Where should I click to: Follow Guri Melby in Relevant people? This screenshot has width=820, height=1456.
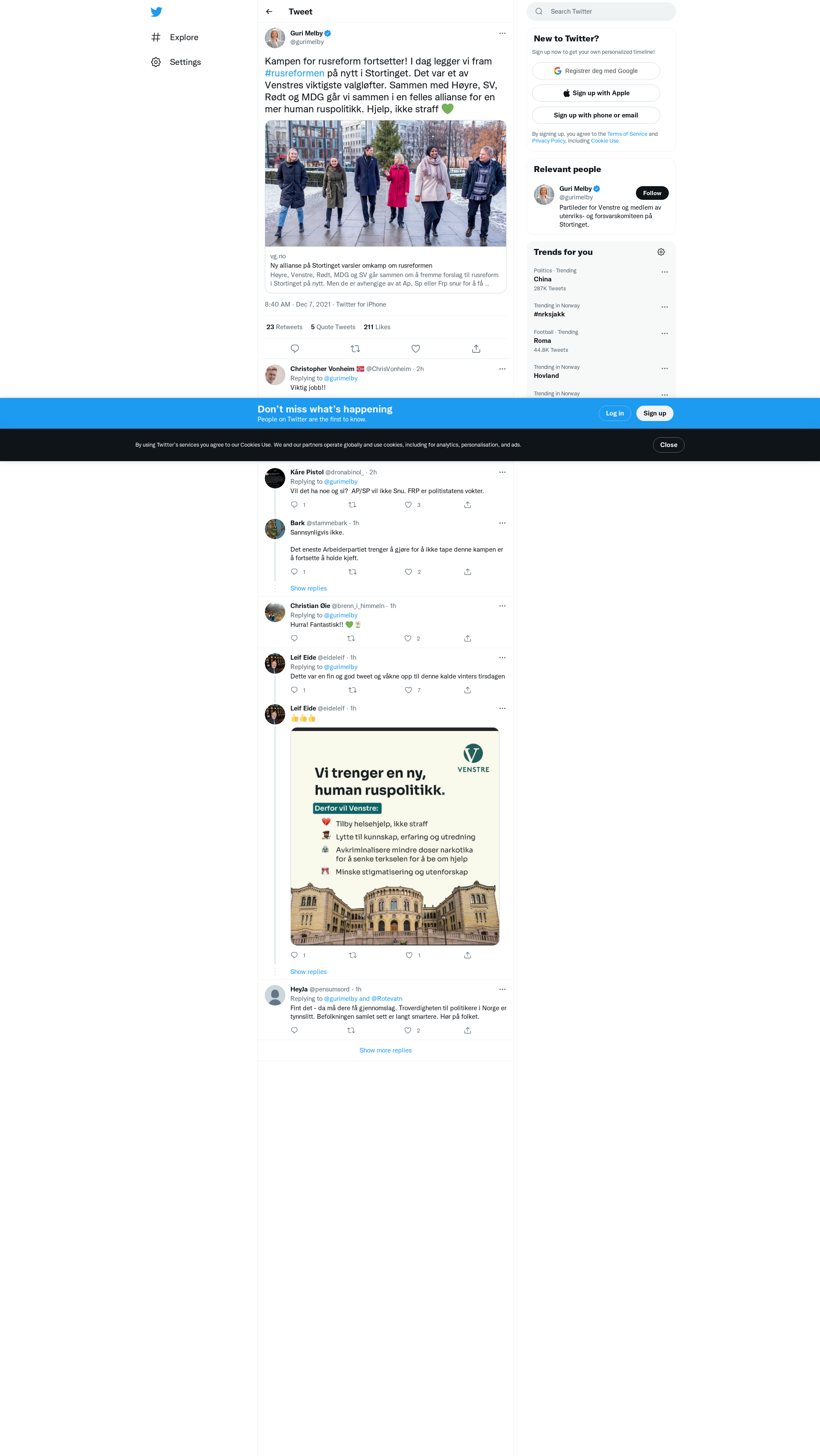[x=651, y=193]
